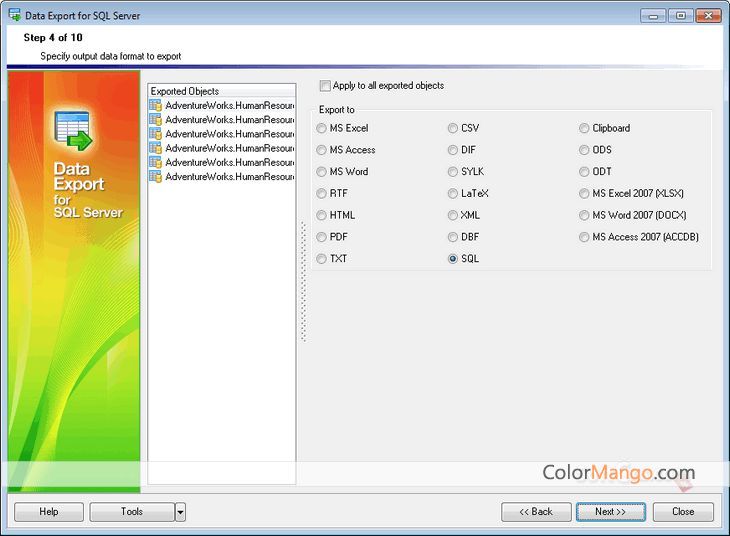Image resolution: width=730 pixels, height=536 pixels.
Task: Click the Tools button
Action: [132, 512]
